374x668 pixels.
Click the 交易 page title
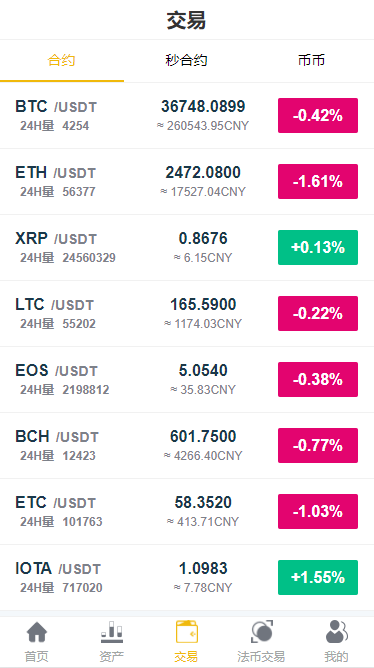[186, 20]
